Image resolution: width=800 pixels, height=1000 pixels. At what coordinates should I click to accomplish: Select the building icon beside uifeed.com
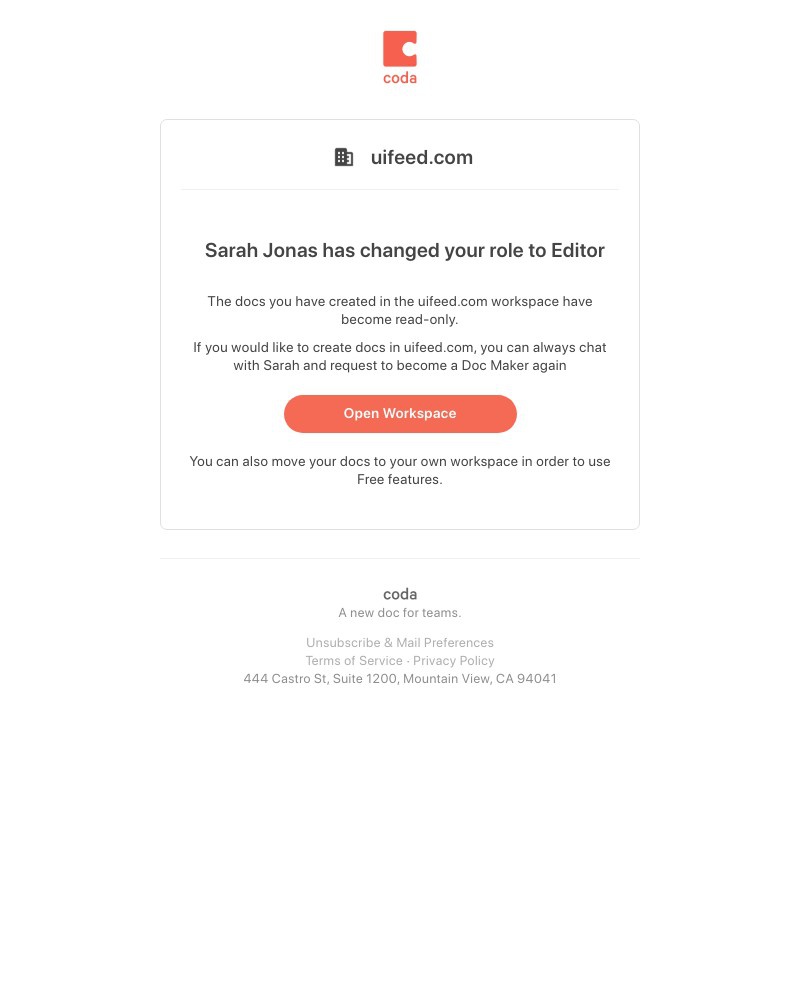pyautogui.click(x=344, y=157)
